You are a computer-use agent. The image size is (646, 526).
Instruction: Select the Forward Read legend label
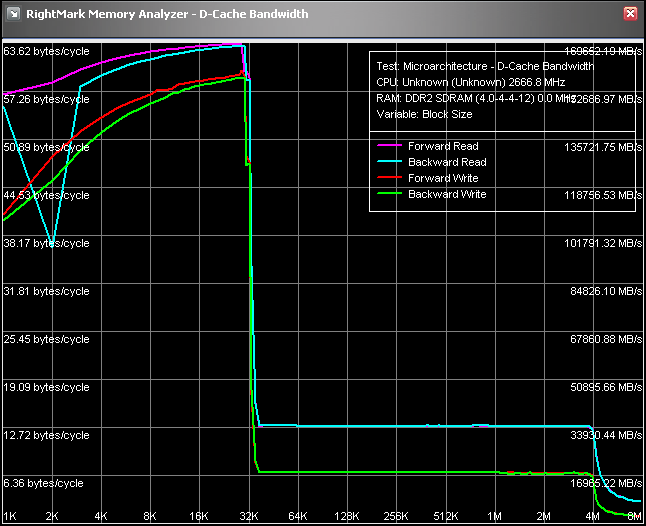point(443,146)
